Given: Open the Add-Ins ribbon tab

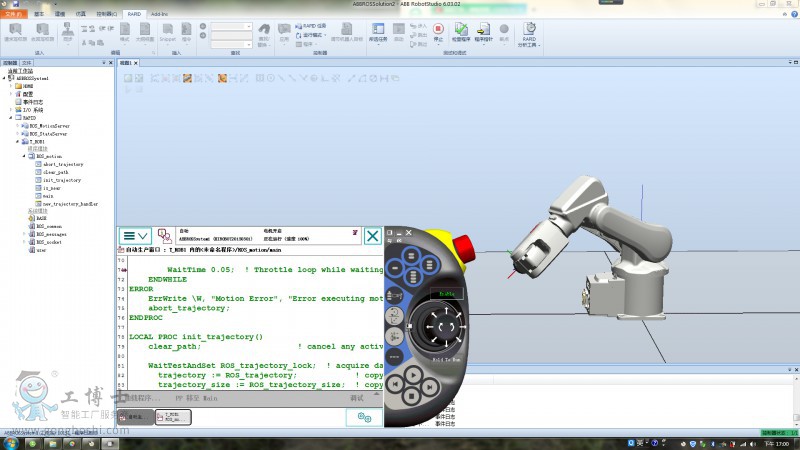Looking at the screenshot, I should (159, 15).
